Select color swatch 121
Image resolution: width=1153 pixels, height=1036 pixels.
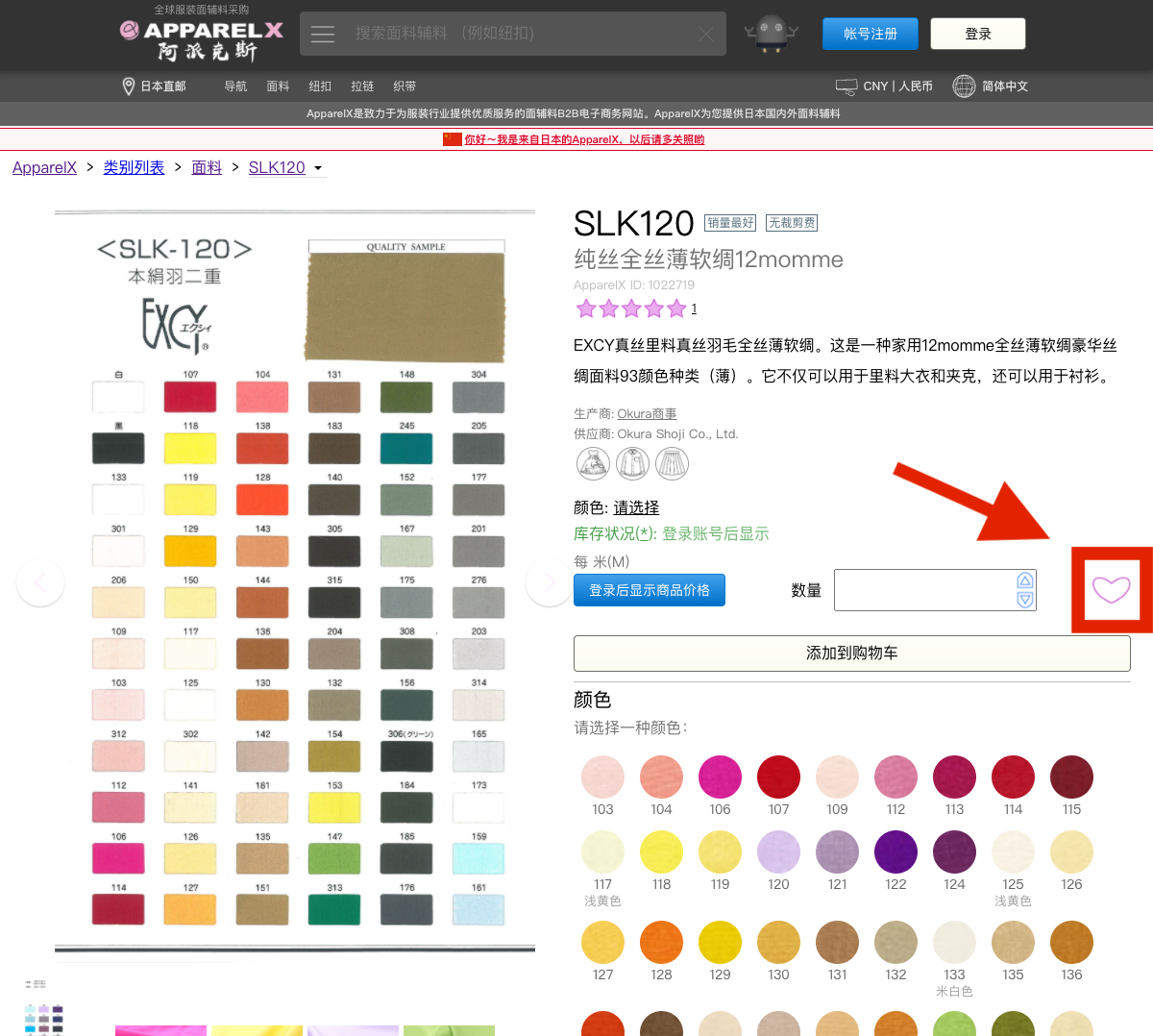837,851
